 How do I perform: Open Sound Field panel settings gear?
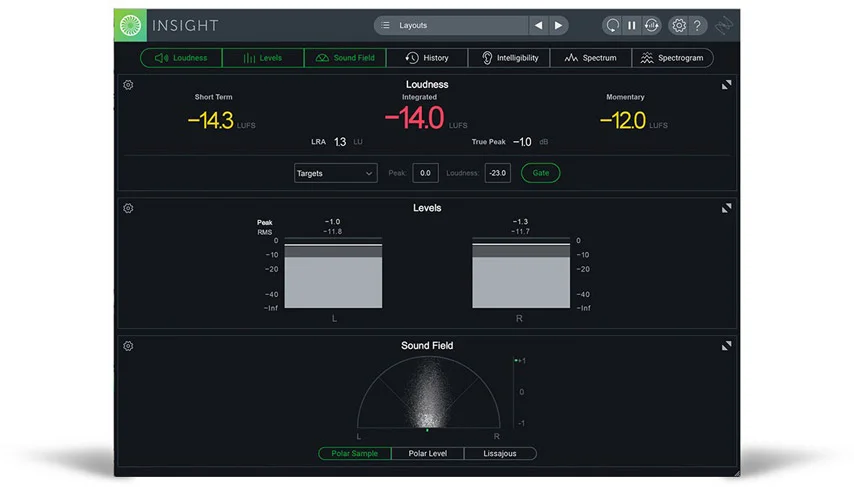128,346
